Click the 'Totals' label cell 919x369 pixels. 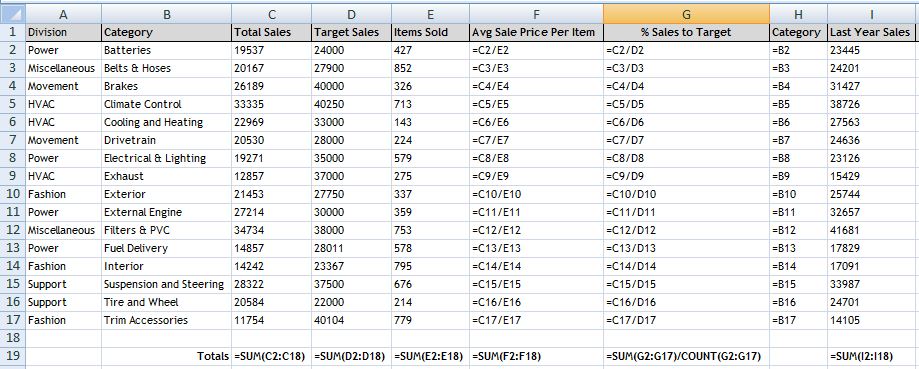point(166,356)
